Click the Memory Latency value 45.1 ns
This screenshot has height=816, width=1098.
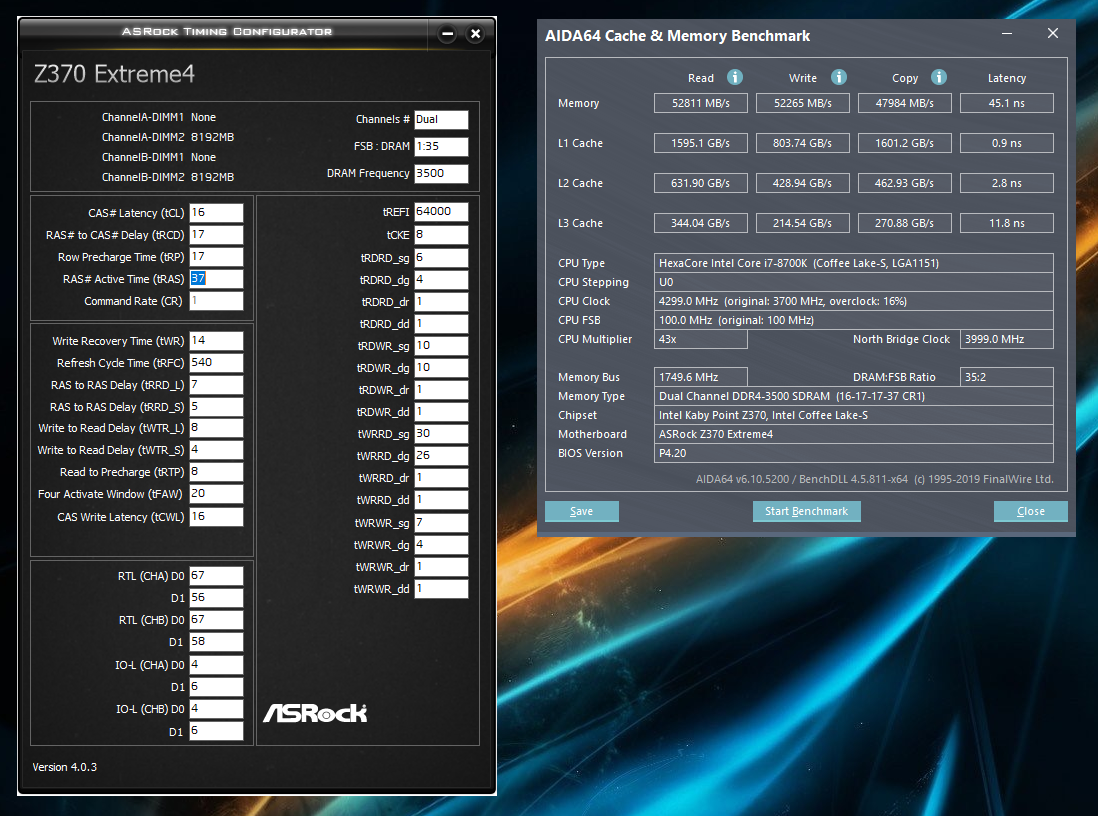(x=1006, y=103)
